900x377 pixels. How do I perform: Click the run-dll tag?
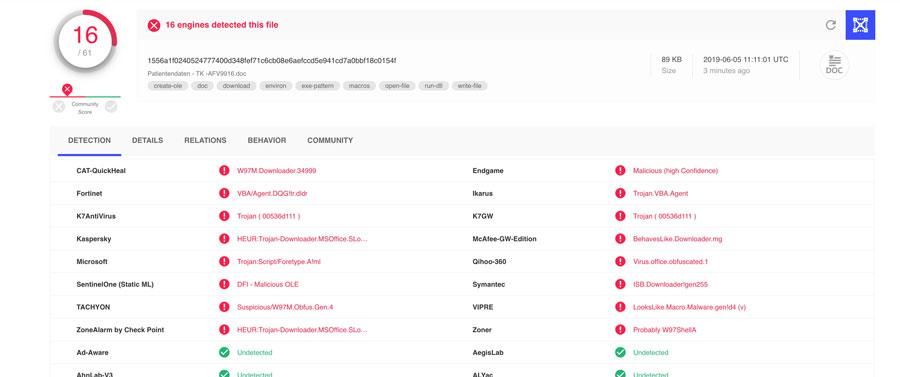tap(433, 86)
